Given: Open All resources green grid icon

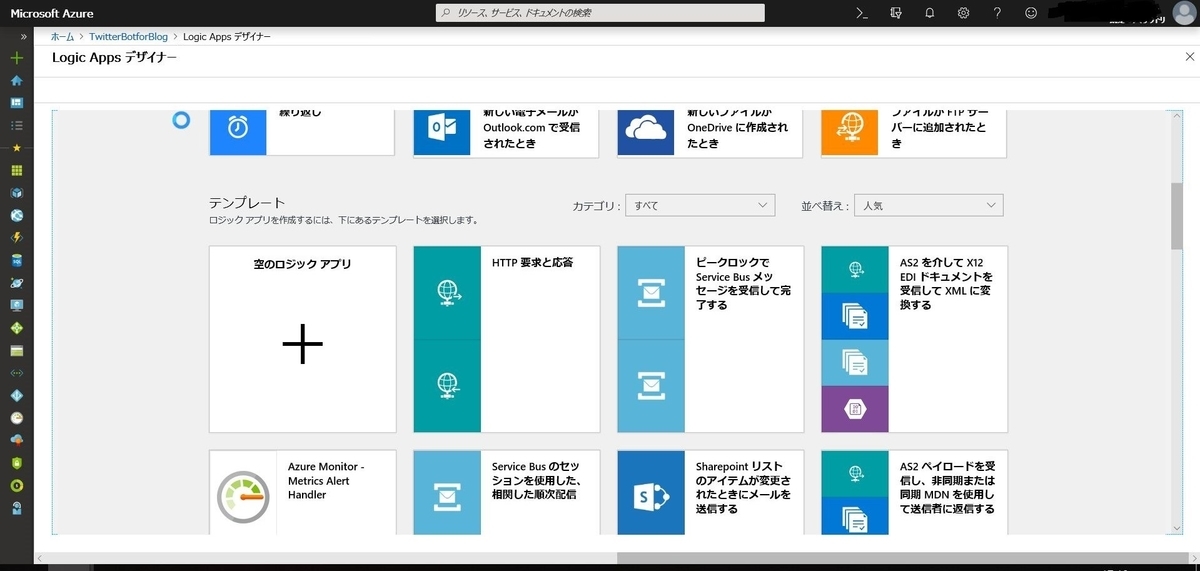Looking at the screenshot, I should 16,170.
